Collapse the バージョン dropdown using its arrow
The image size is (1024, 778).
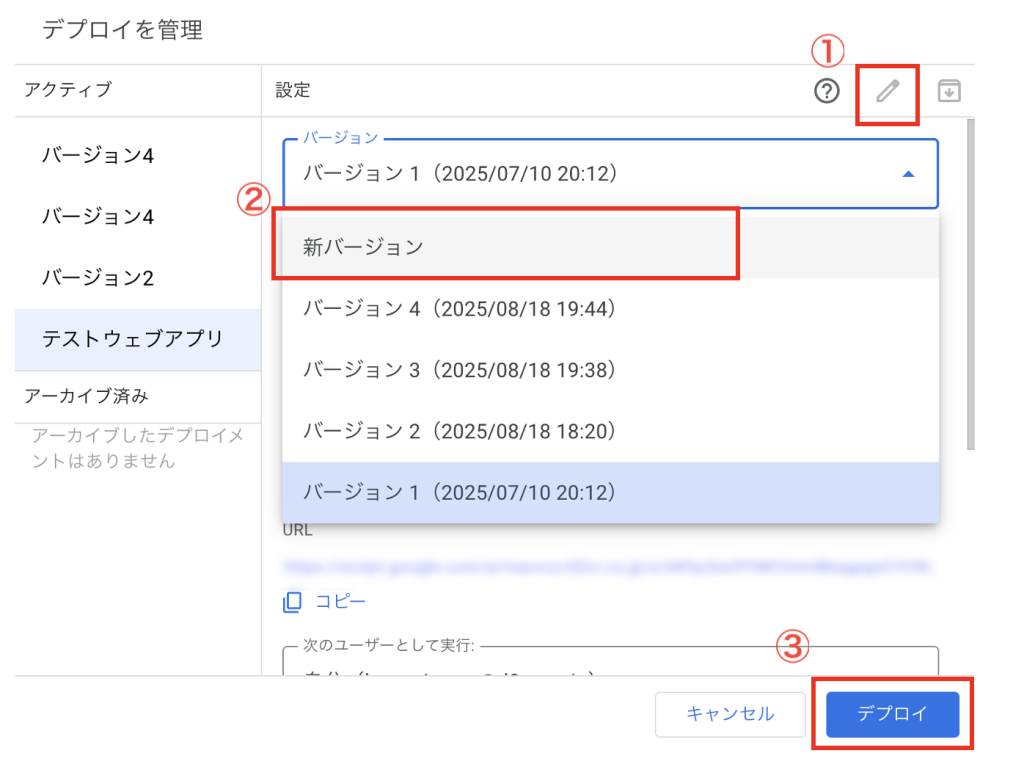click(908, 174)
